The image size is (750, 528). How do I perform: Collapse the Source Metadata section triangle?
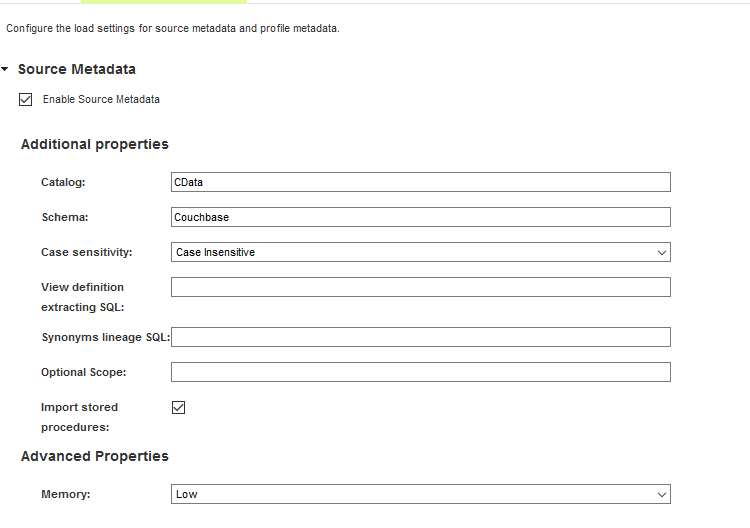click(x=6, y=70)
